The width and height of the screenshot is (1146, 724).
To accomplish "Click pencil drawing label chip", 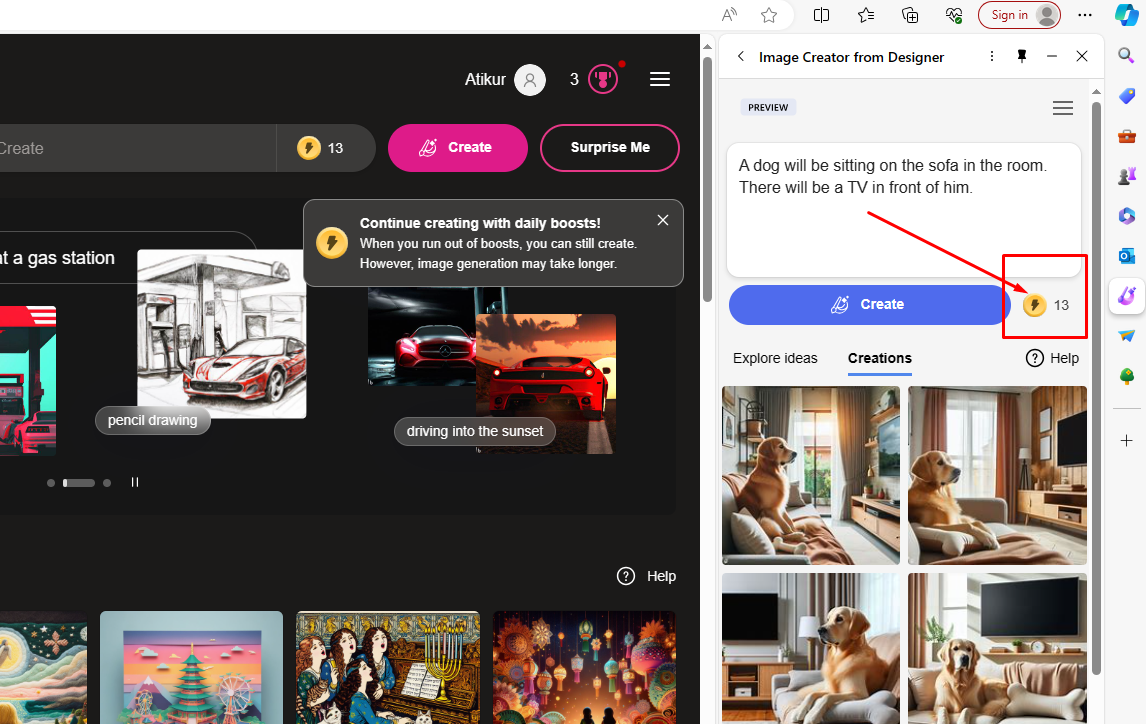I will tap(153, 420).
